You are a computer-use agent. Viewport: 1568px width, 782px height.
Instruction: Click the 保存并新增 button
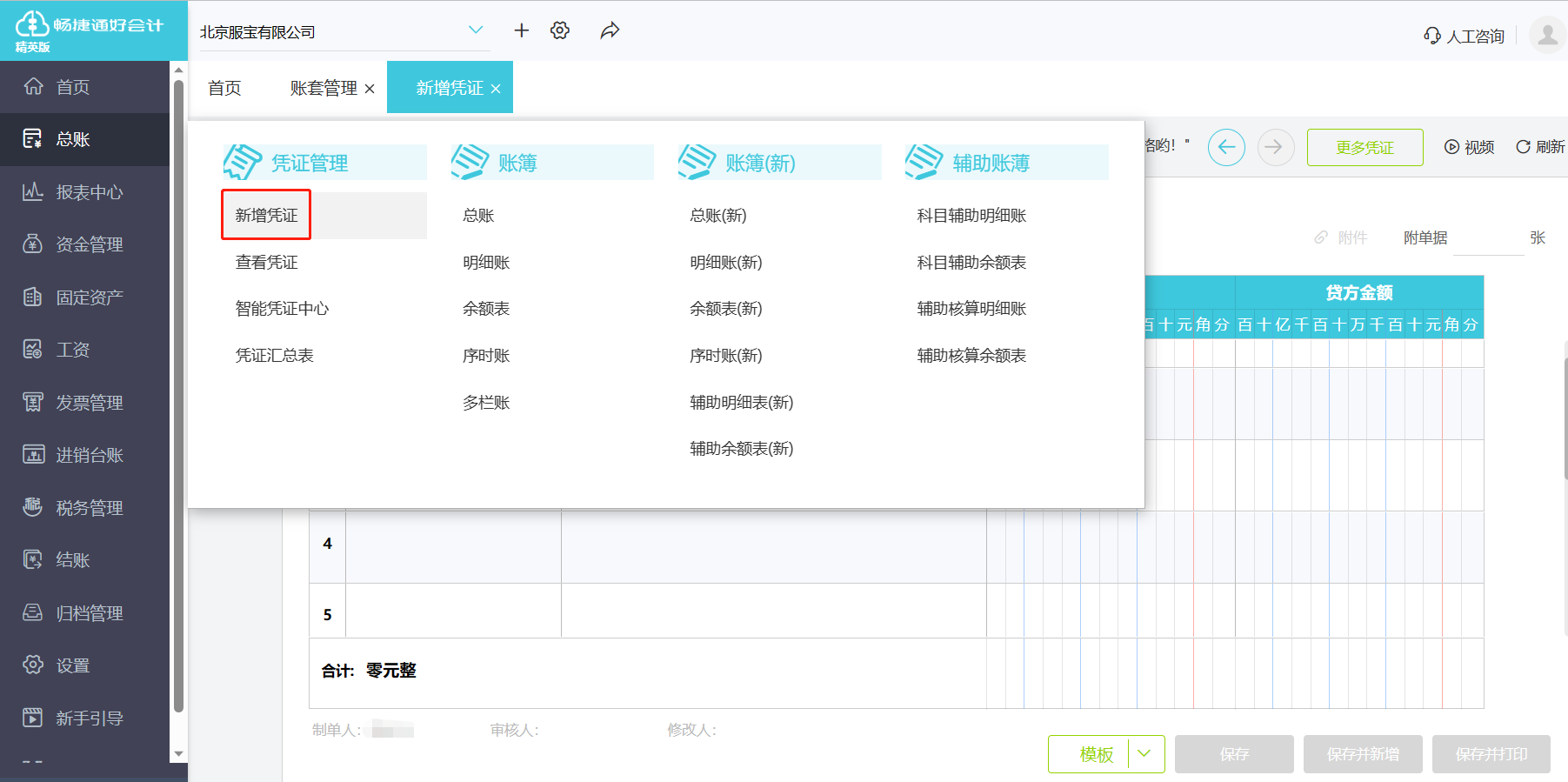[1363, 754]
